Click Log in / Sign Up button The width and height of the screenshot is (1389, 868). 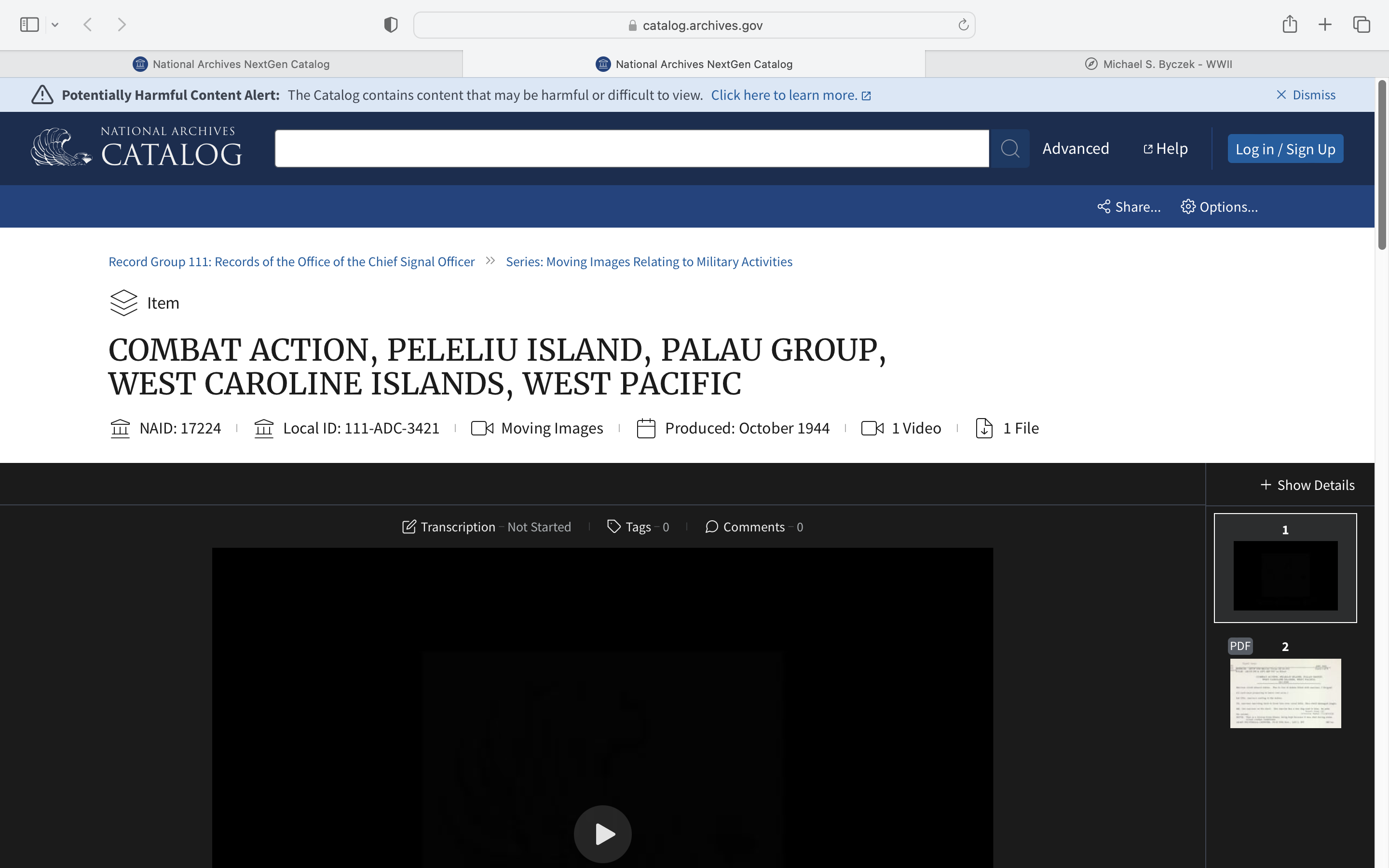tap(1284, 149)
